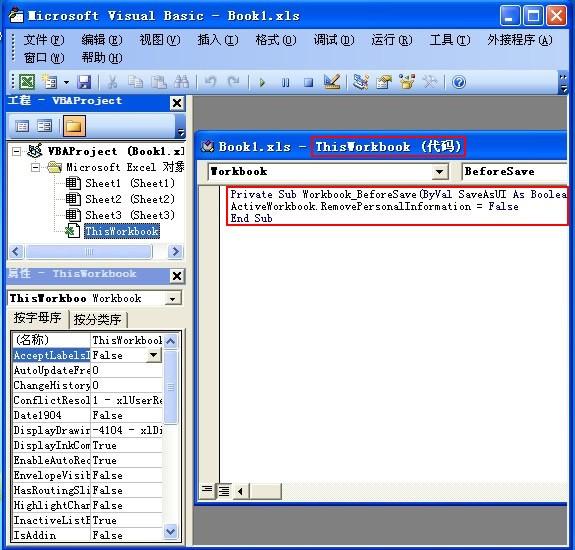Viewport: 575px width, 550px height.
Task: Click the Run Sub play icon
Action: click(262, 82)
